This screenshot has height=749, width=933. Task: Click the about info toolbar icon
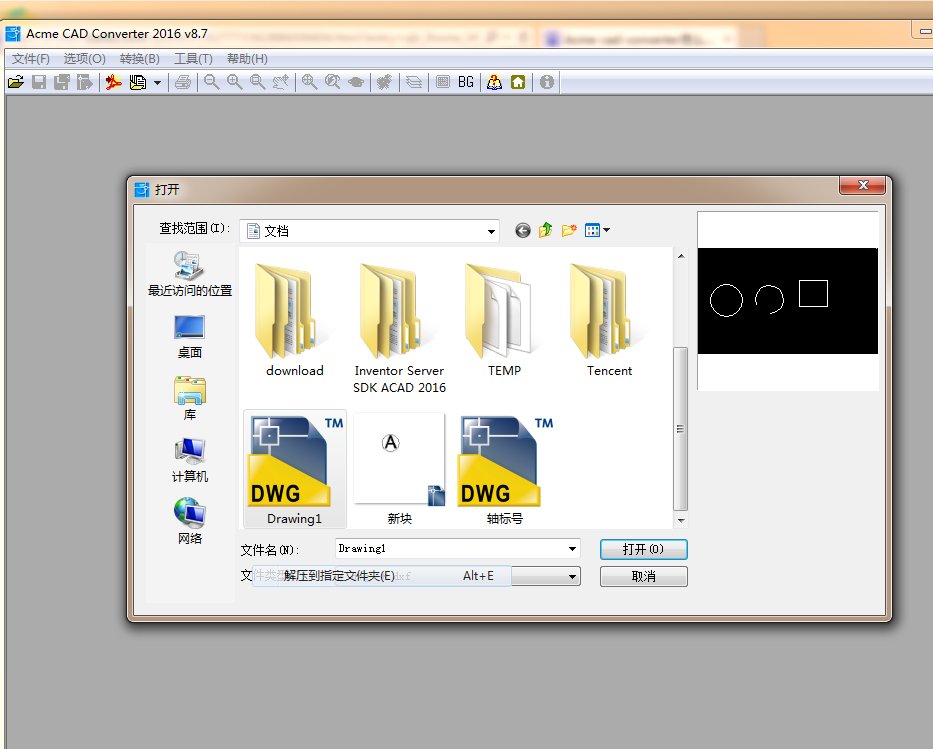(x=545, y=82)
